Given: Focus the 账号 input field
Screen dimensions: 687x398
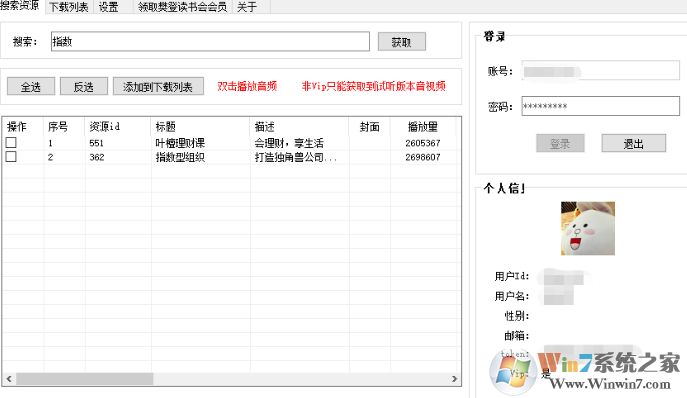Looking at the screenshot, I should coord(601,71).
